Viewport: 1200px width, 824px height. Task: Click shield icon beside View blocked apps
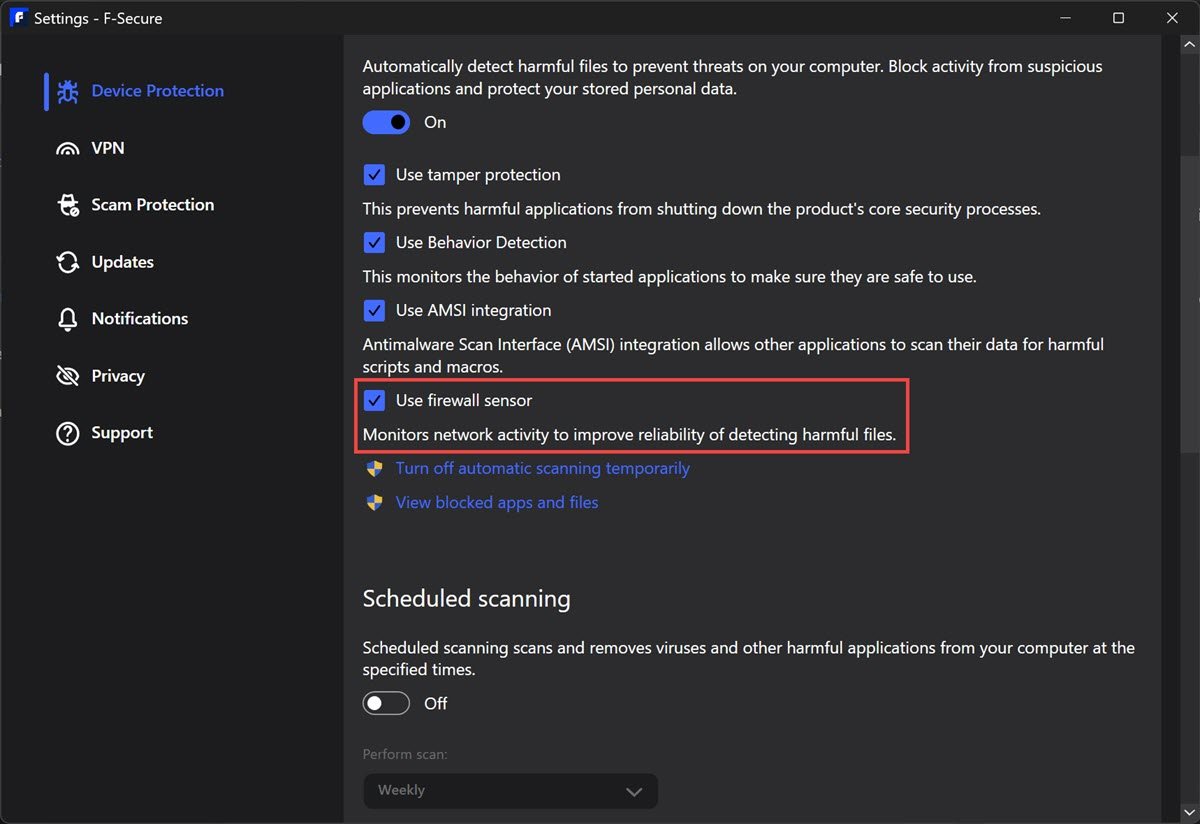(x=374, y=502)
